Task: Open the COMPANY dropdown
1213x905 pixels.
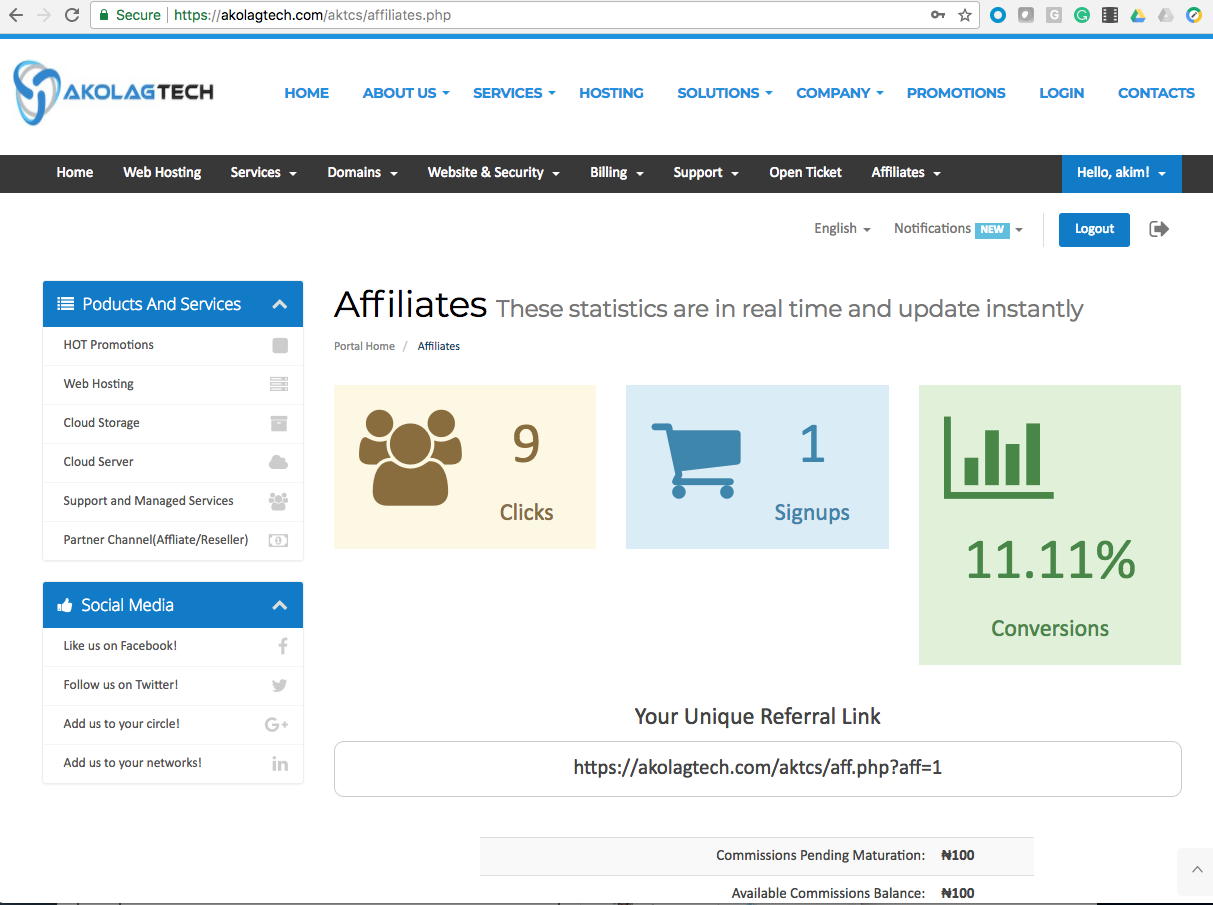Action: click(x=840, y=93)
